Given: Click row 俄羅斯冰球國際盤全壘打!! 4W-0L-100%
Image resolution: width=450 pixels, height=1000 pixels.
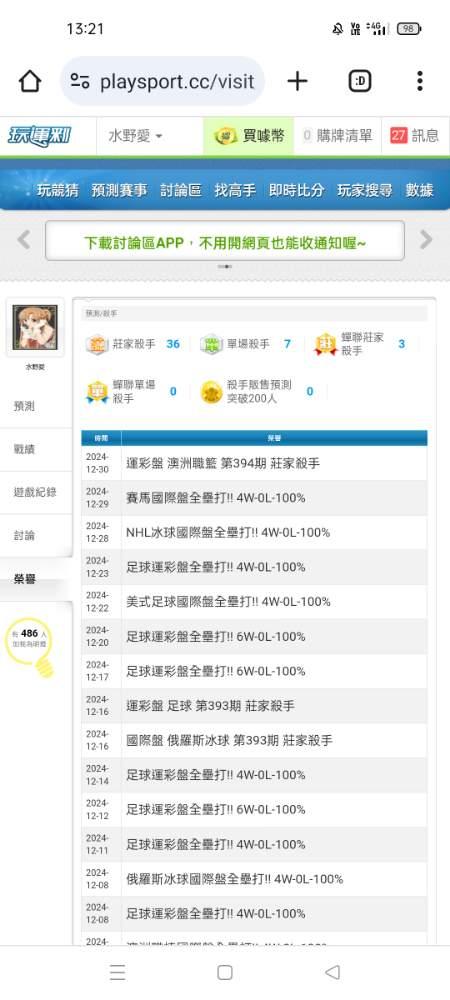Looking at the screenshot, I should (x=254, y=879).
